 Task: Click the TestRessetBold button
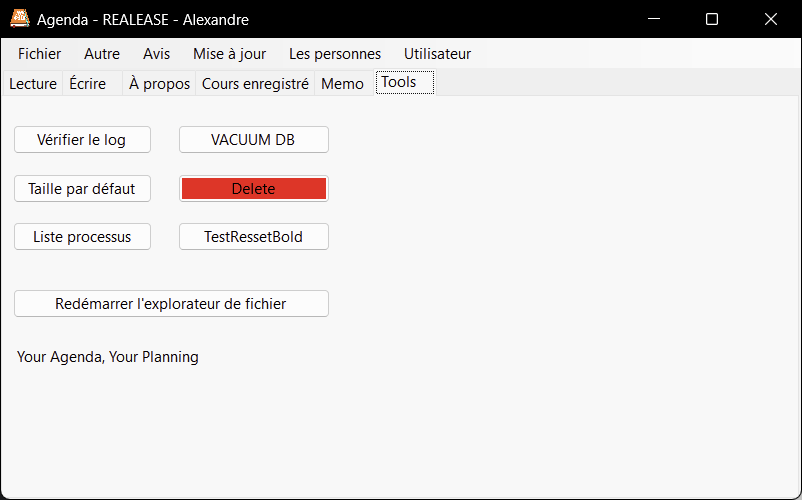click(x=253, y=237)
